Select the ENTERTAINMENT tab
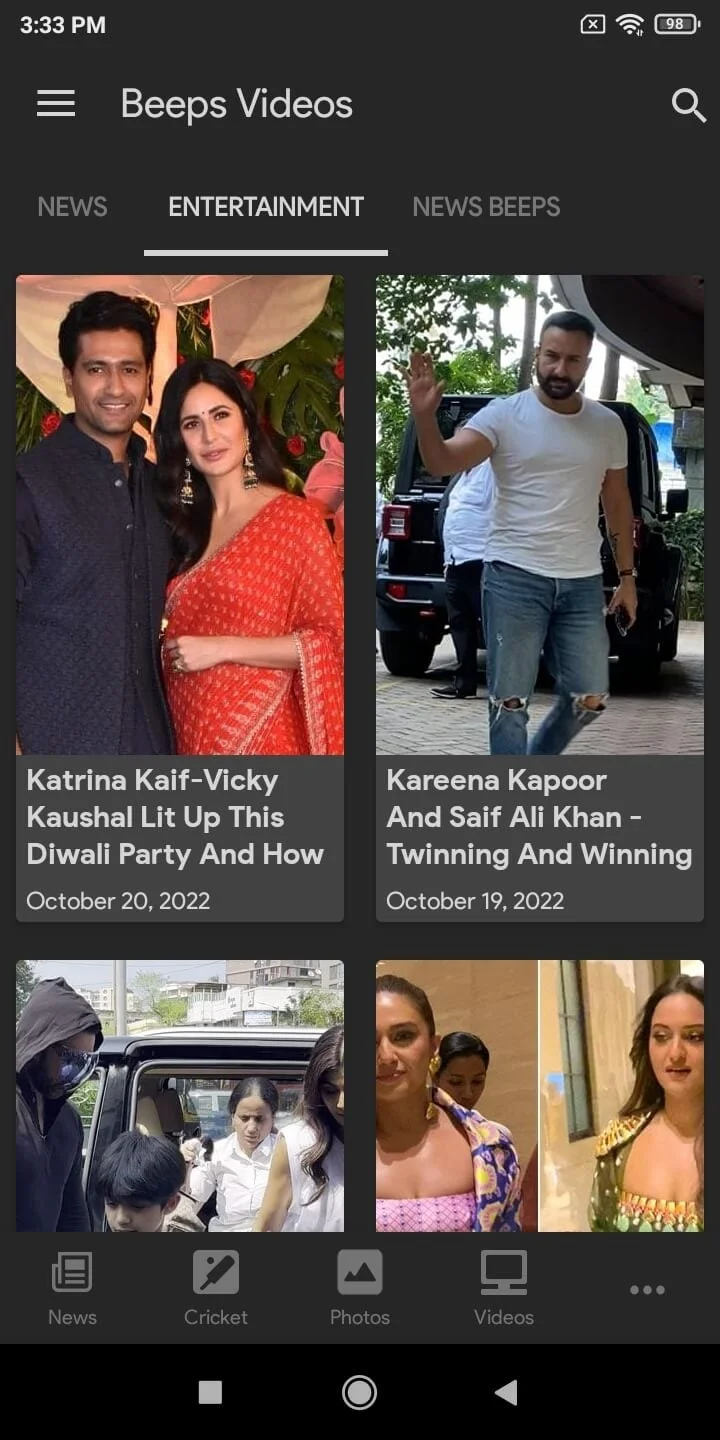 [266, 207]
